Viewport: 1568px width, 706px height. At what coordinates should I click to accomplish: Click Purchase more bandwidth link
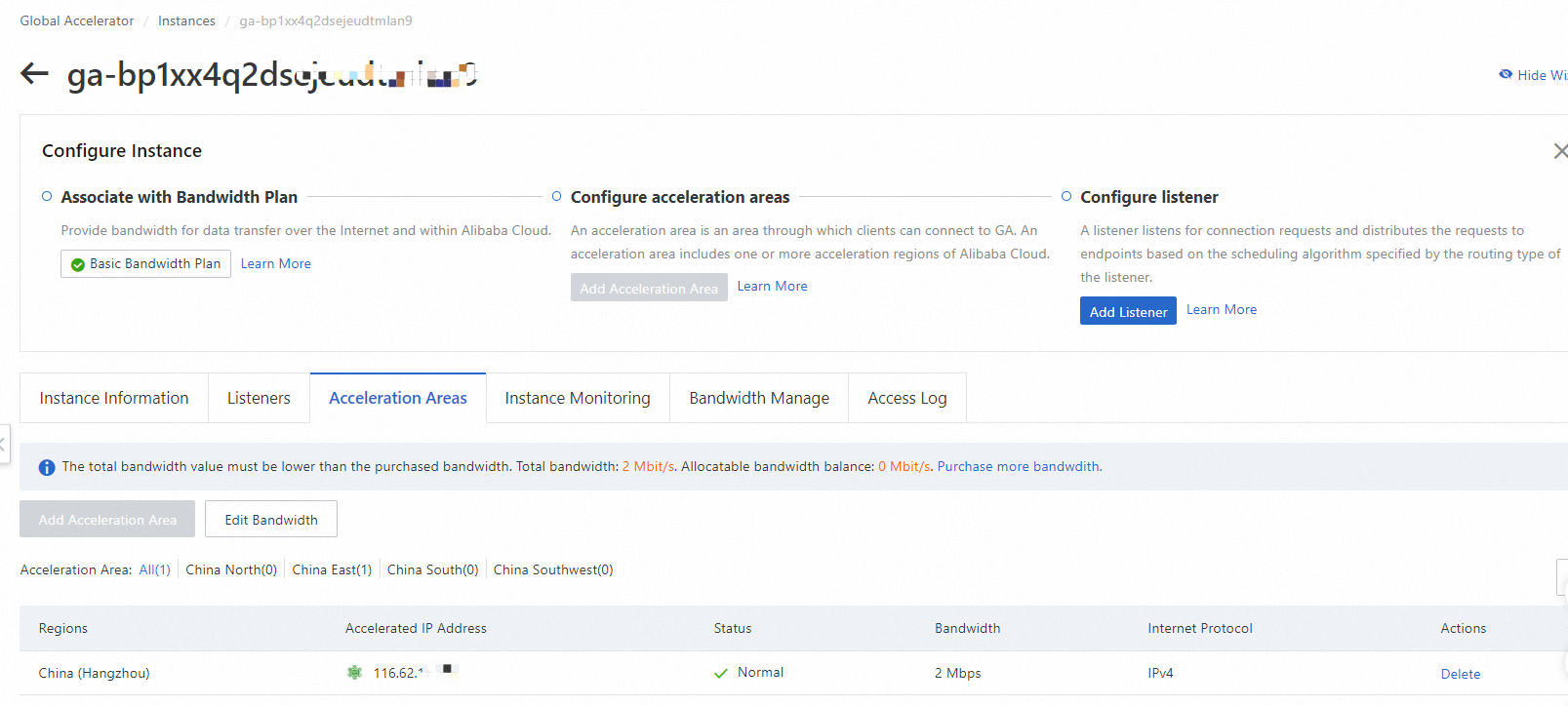[x=1018, y=466]
